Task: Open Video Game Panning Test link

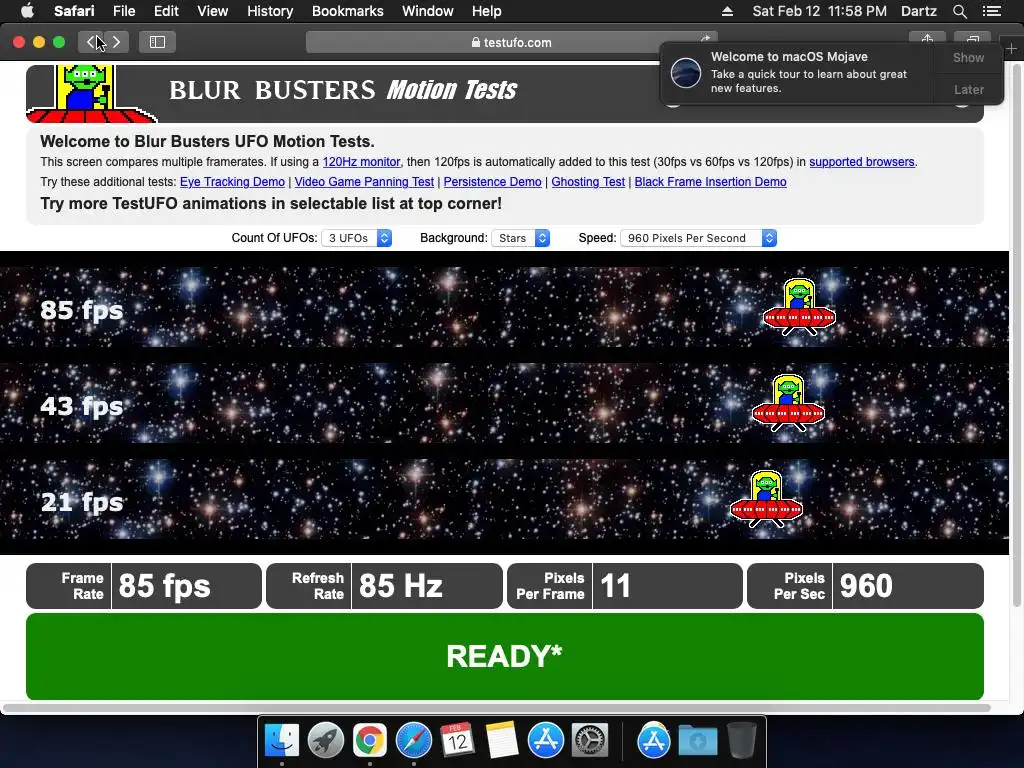Action: (x=364, y=182)
